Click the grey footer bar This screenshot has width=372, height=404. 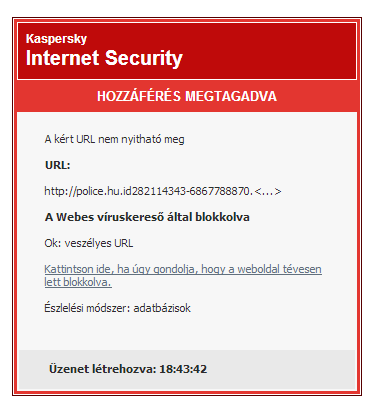(x=187, y=369)
